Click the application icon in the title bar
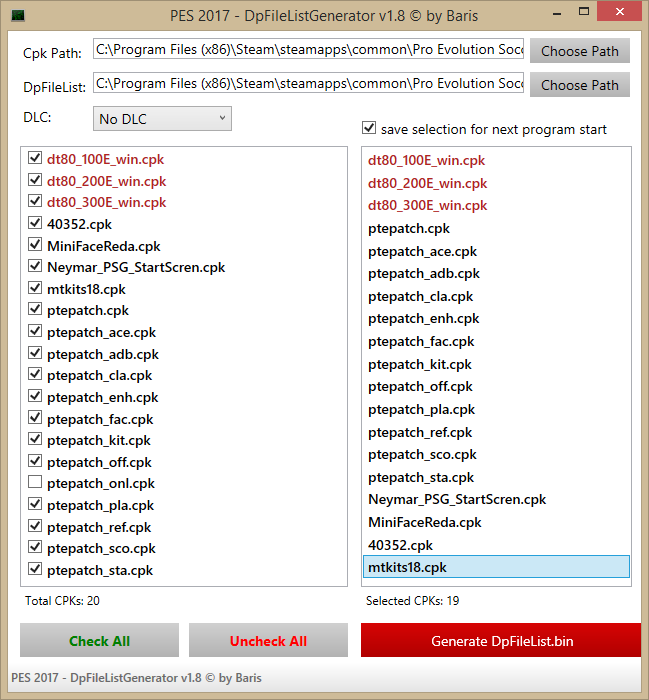Screen dimensions: 649x700 (18, 15)
